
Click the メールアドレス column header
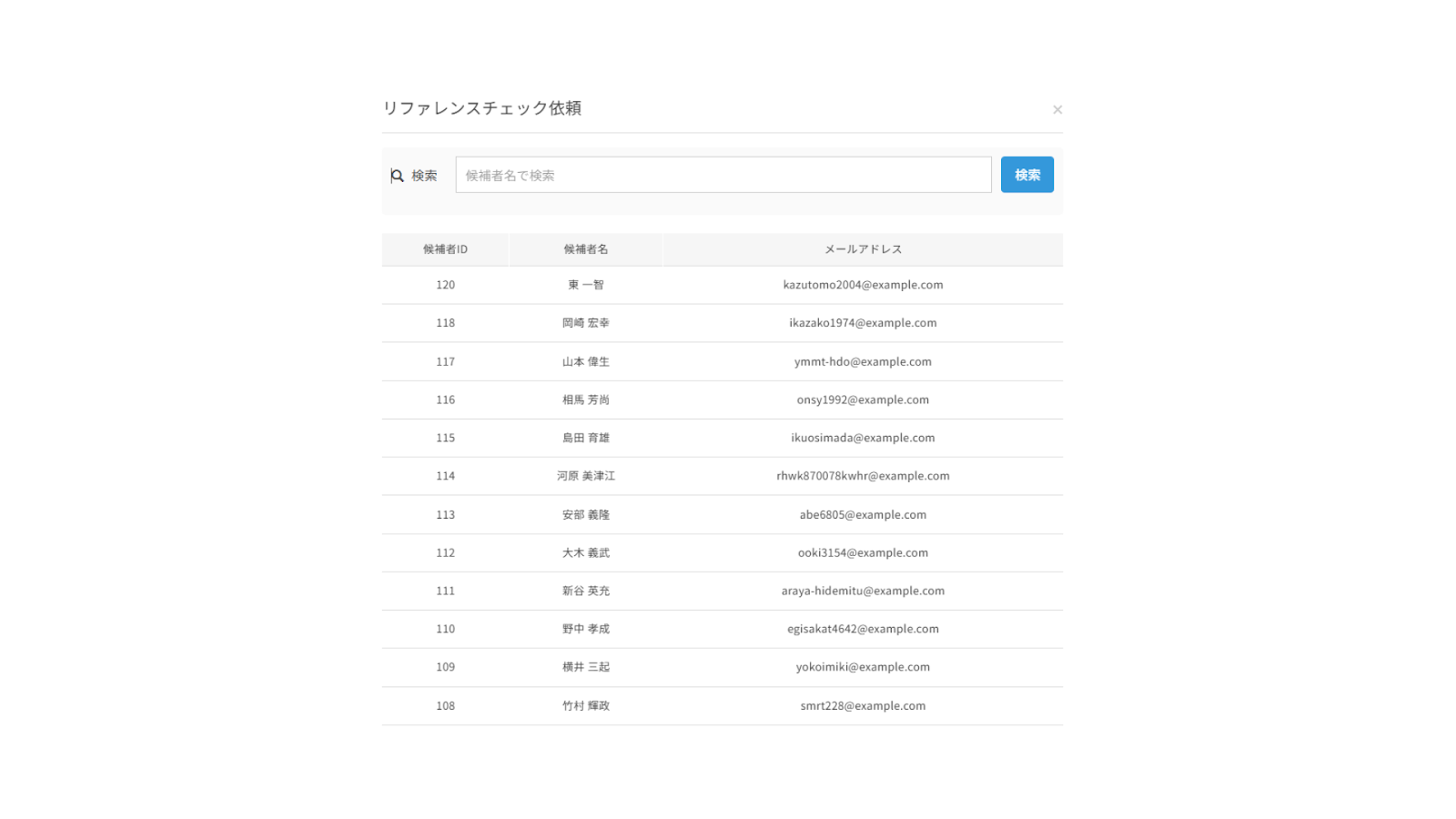862,249
